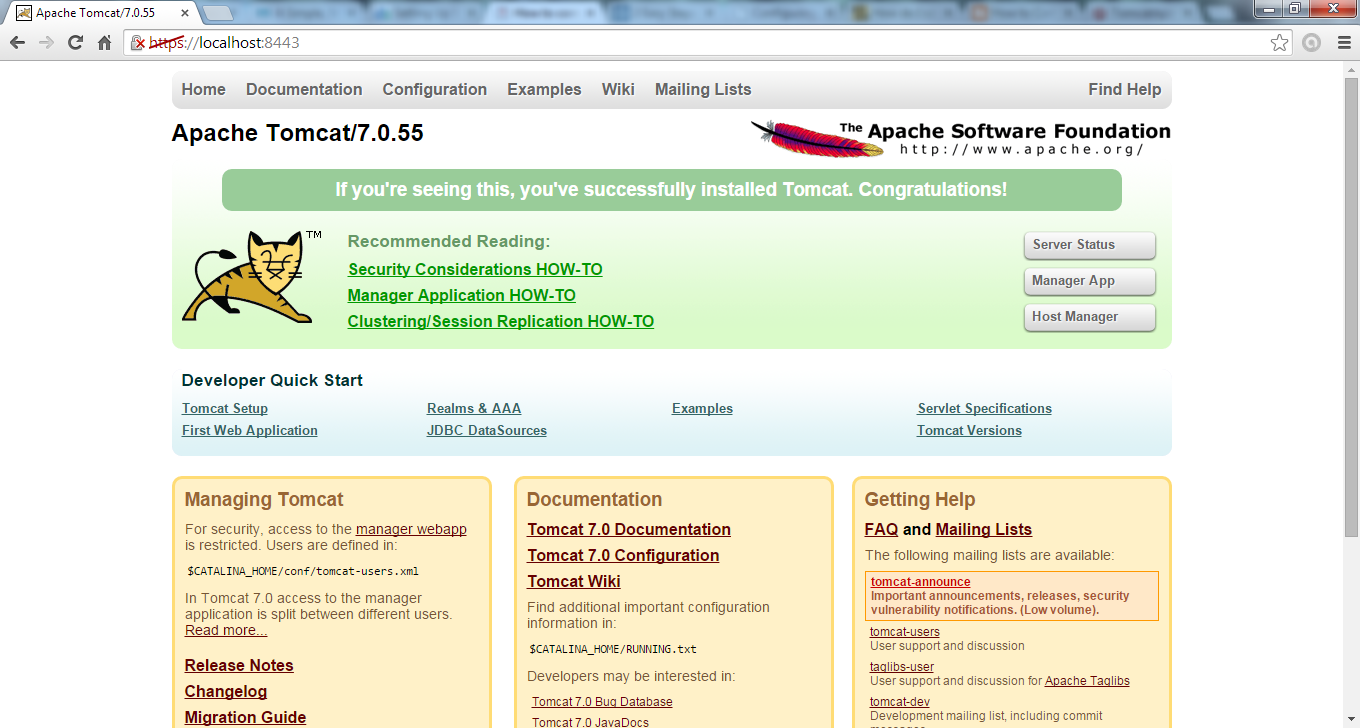
Task: Open a new tab with the blank tab button
Action: click(x=218, y=13)
